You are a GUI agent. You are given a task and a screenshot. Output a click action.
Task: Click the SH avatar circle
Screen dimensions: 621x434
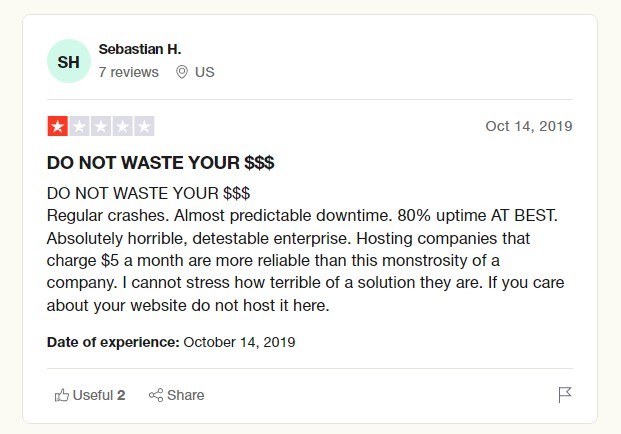click(69, 62)
